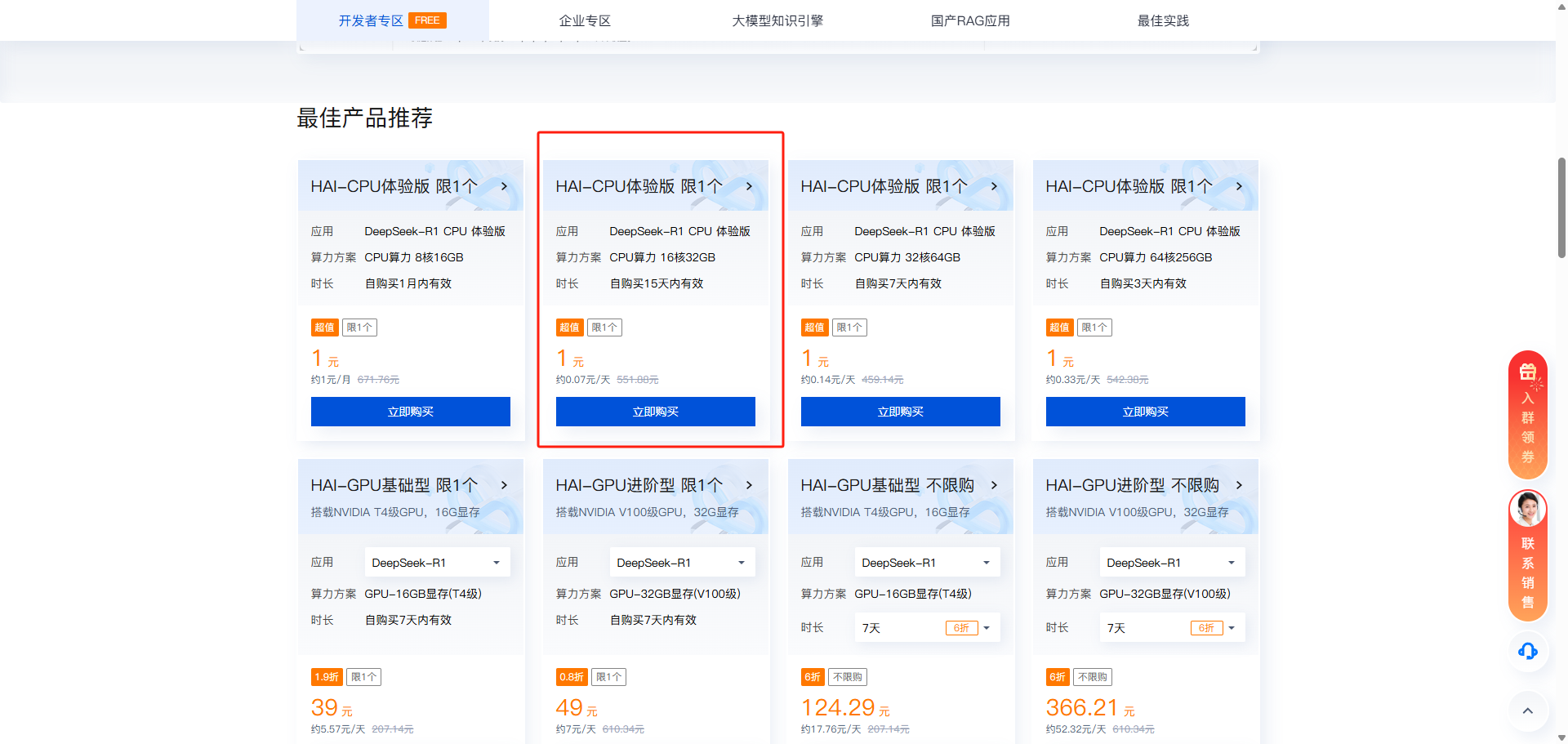
Task: Open arrow on HAI-GPU基础型 不限购 card
Action: 994,485
